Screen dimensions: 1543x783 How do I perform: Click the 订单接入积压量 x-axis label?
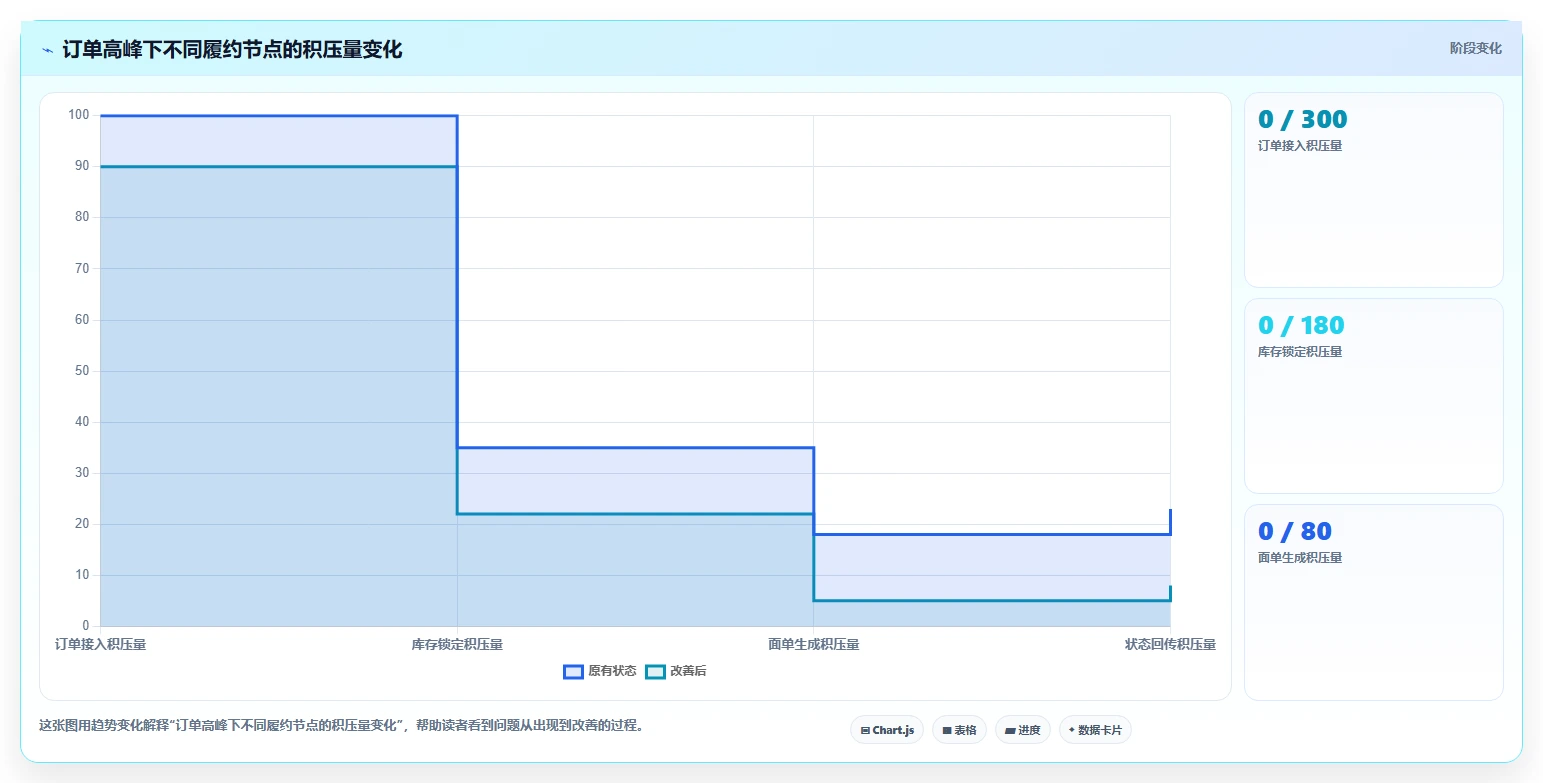pos(100,644)
